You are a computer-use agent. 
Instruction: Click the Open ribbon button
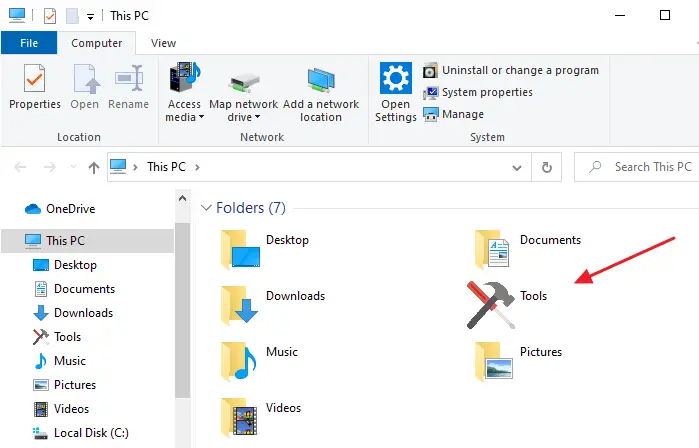tap(84, 87)
